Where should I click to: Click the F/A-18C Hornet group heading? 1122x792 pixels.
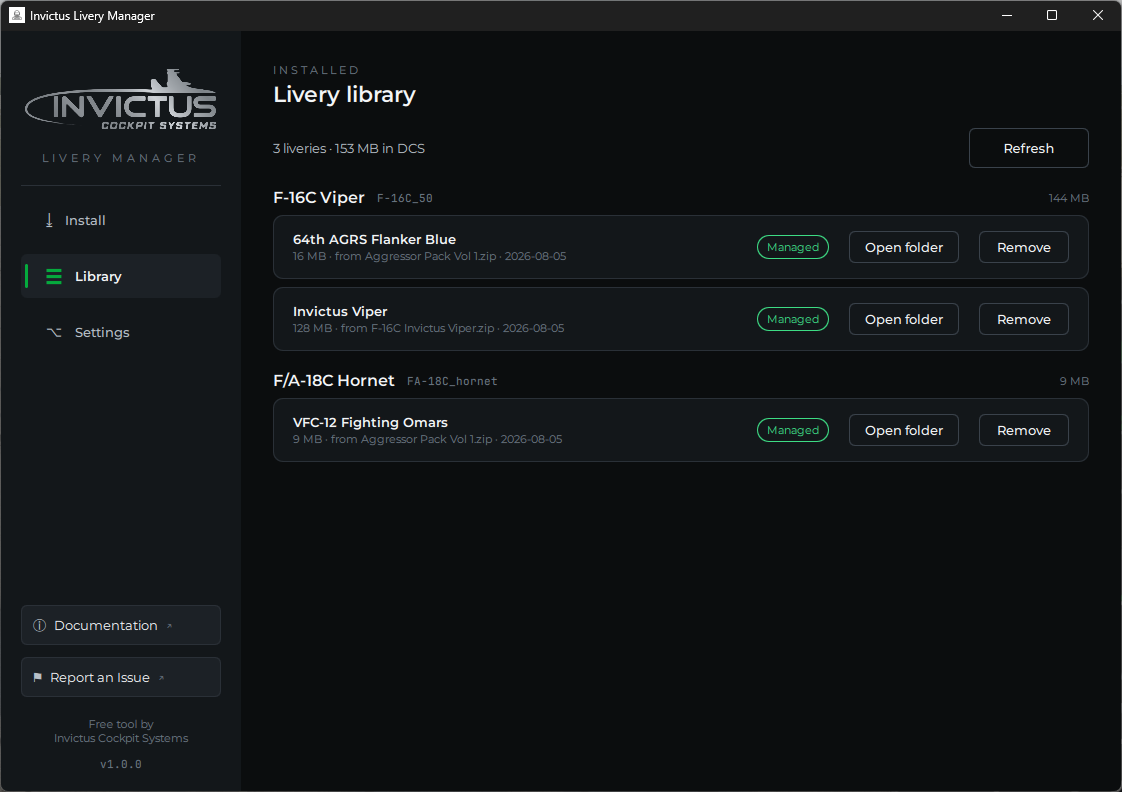(333, 381)
